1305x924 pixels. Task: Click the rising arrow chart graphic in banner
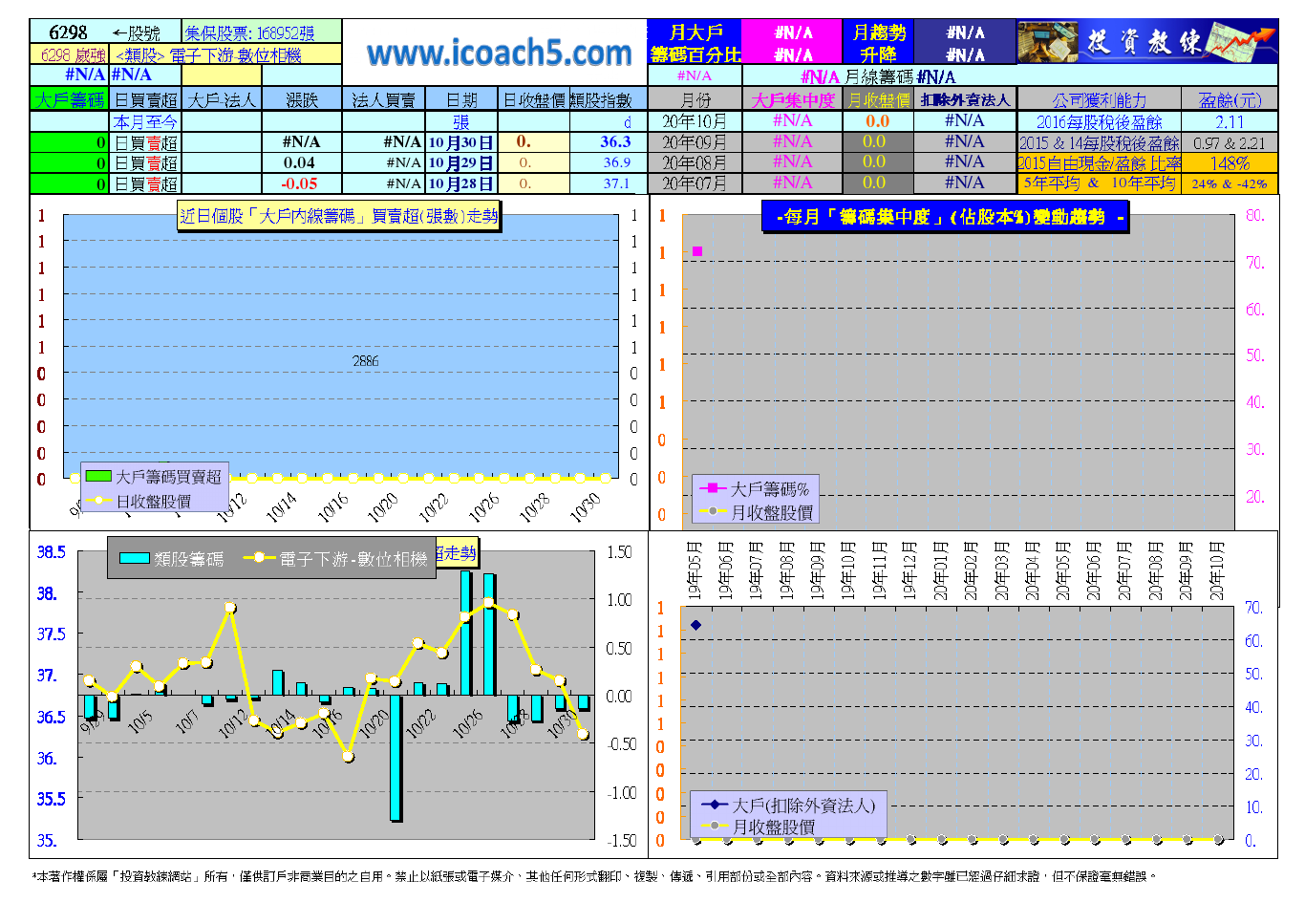tap(1241, 42)
